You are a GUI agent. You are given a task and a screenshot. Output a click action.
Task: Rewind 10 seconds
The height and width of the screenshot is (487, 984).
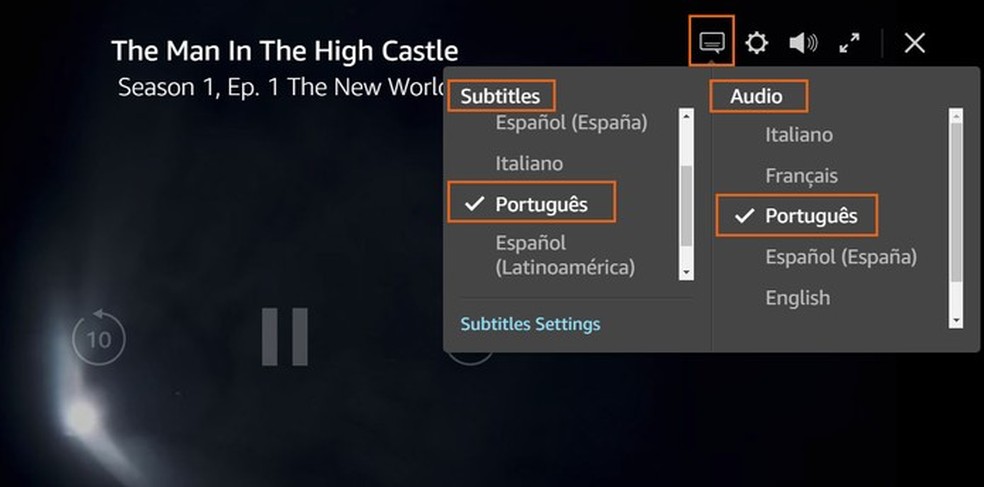tap(99, 338)
